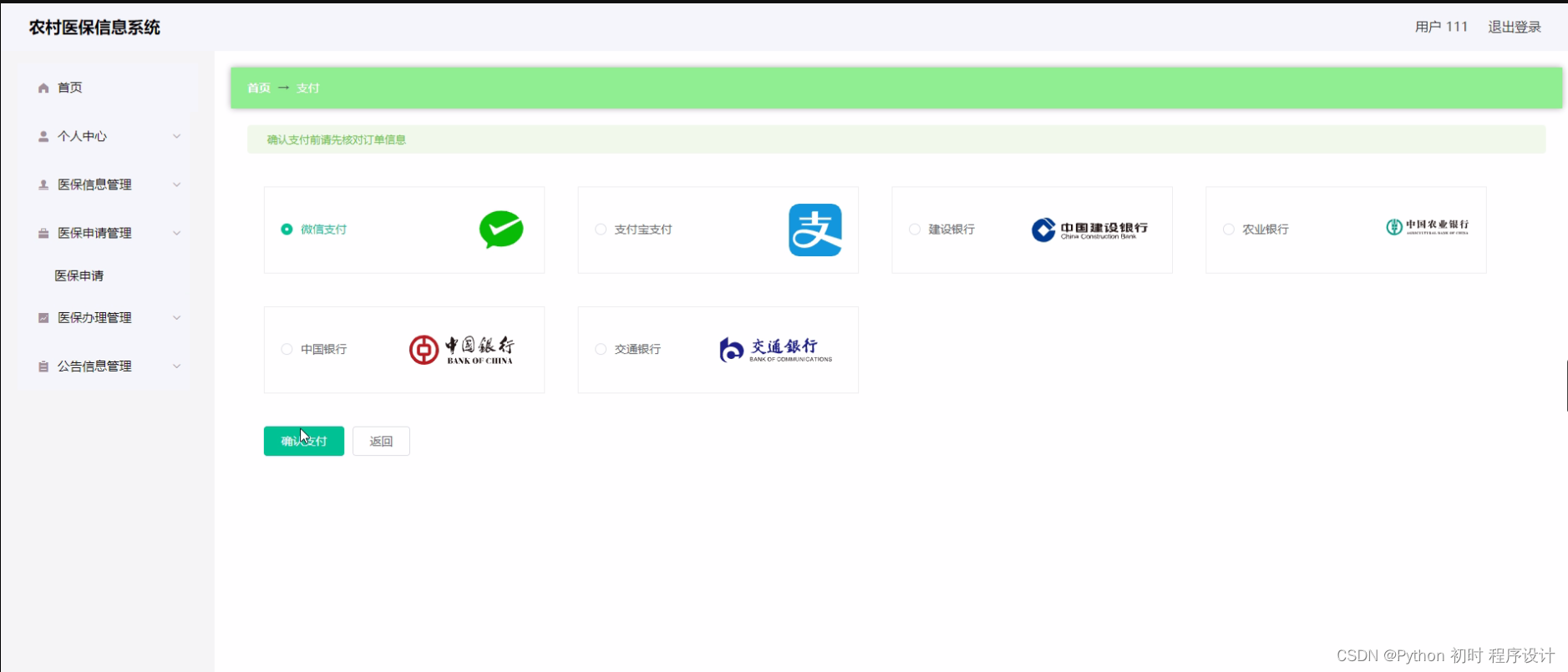This screenshot has height=672, width=1568.
Task: Open the 医保信息管理 menu label
Action: (94, 184)
